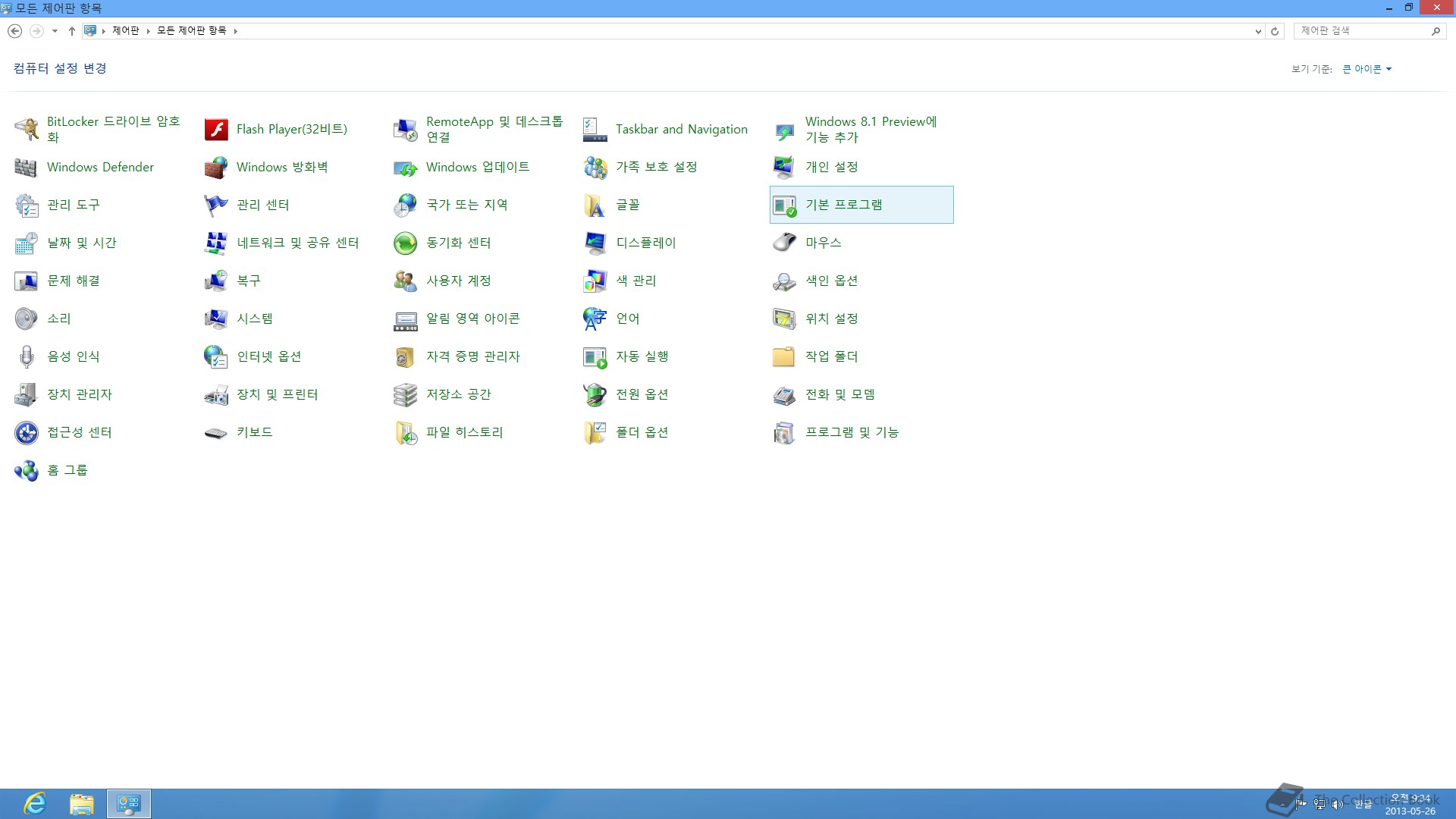Open the 국가 또는 지역 icon
Viewport: 1456px width, 819px height.
pos(406,205)
